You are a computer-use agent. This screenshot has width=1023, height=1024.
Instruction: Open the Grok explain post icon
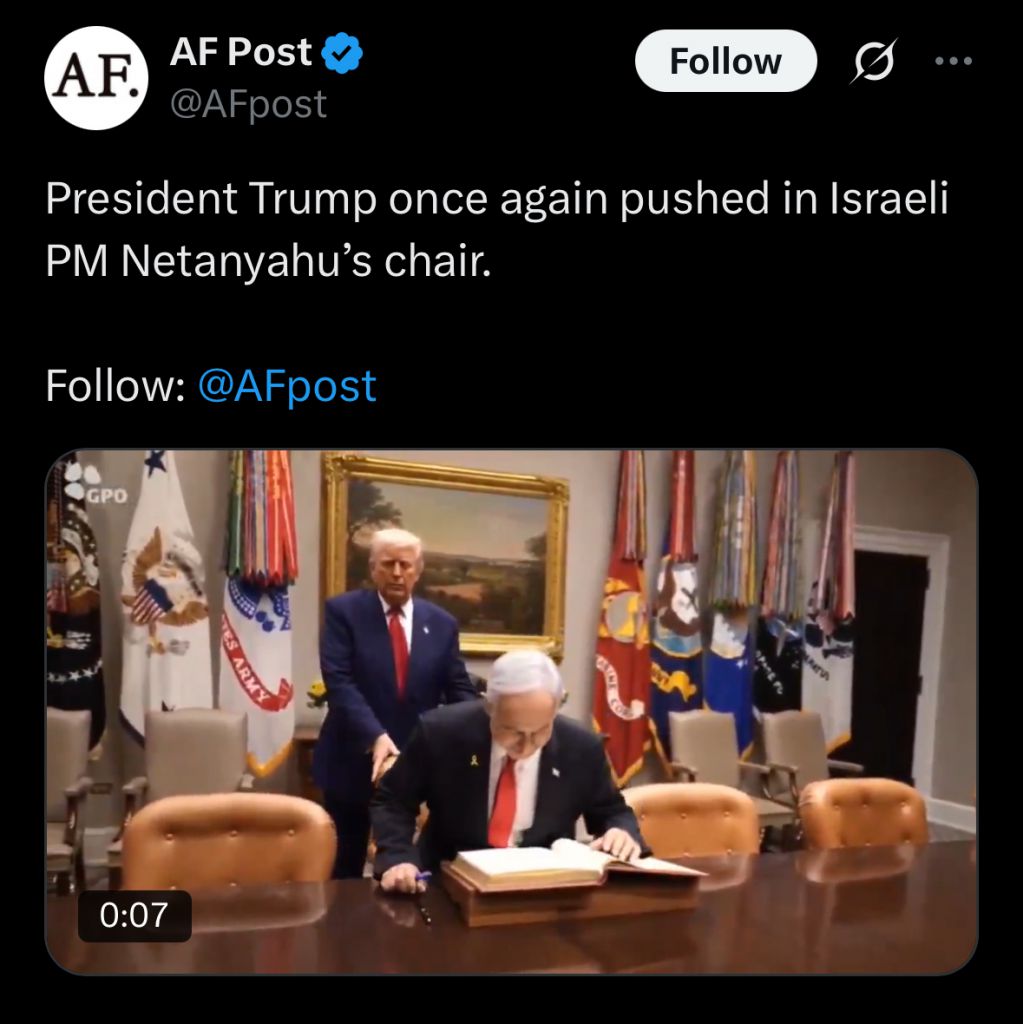(873, 61)
